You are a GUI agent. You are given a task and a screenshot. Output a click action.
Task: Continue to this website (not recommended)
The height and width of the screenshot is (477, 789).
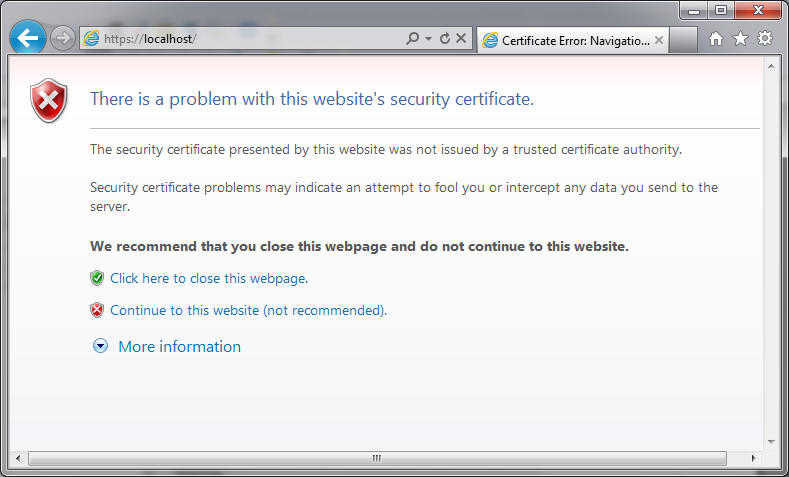(249, 310)
